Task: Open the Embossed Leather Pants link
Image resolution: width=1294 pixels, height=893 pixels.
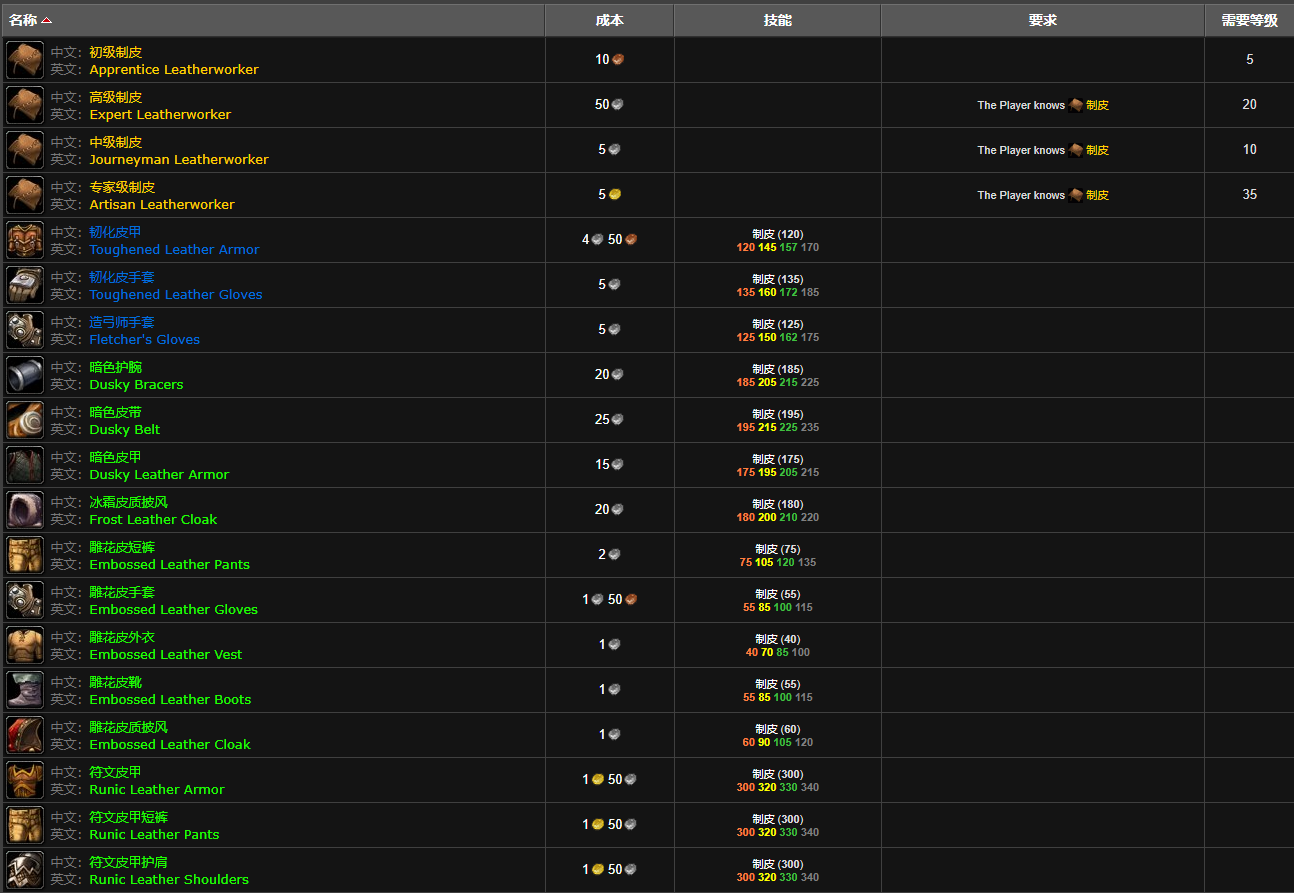Action: [x=170, y=565]
